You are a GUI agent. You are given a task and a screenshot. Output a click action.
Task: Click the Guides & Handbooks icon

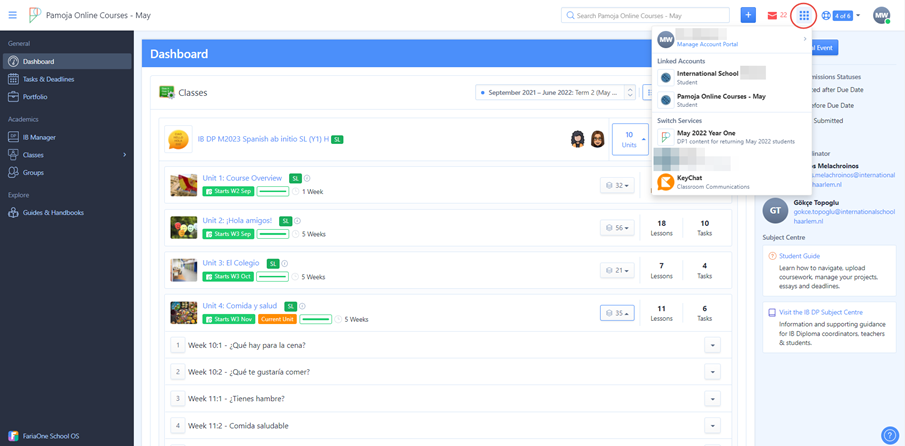point(13,212)
